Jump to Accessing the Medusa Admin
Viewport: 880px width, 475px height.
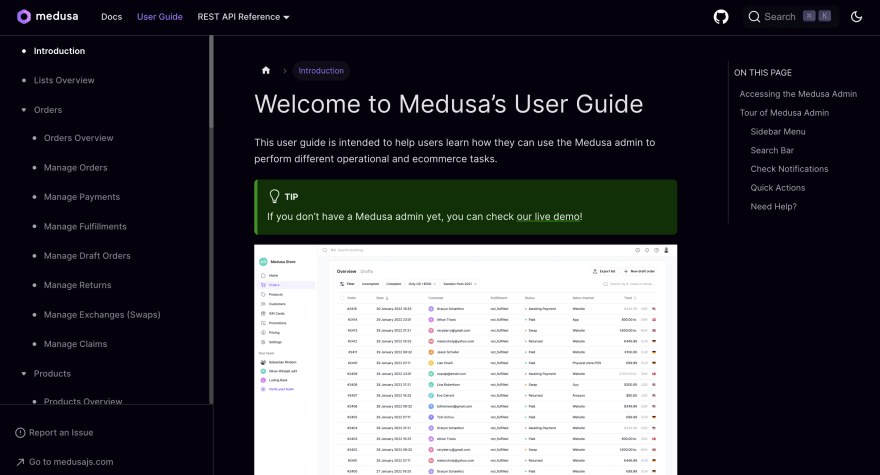798,94
